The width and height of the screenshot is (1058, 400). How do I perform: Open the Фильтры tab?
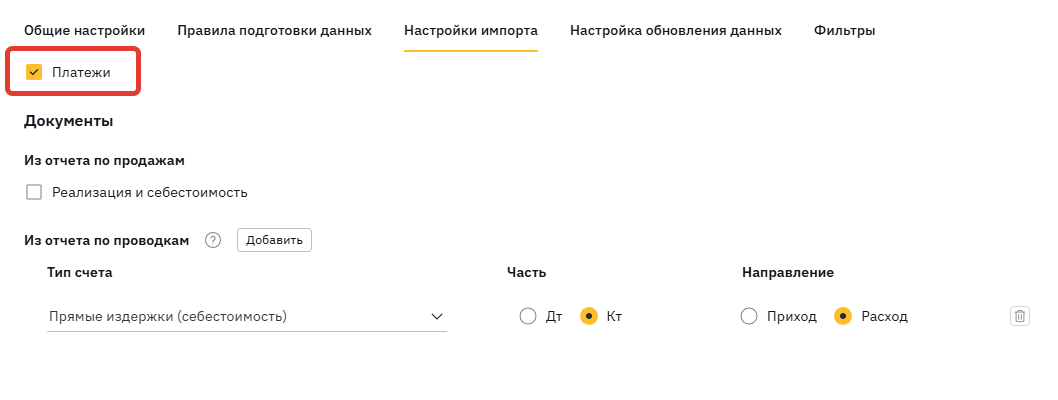tap(844, 30)
